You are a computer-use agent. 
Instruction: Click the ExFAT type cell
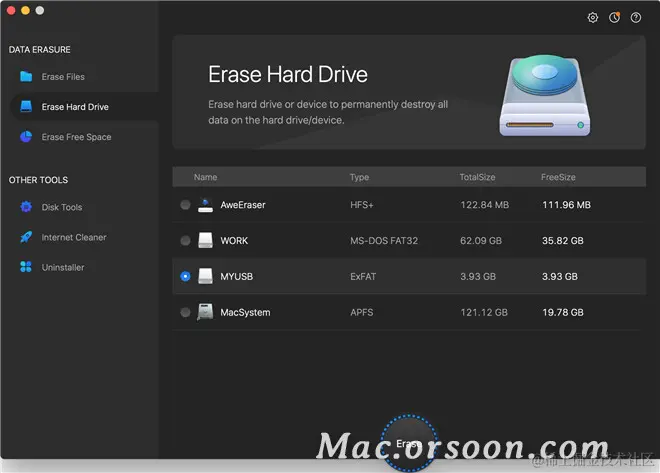tap(363, 276)
